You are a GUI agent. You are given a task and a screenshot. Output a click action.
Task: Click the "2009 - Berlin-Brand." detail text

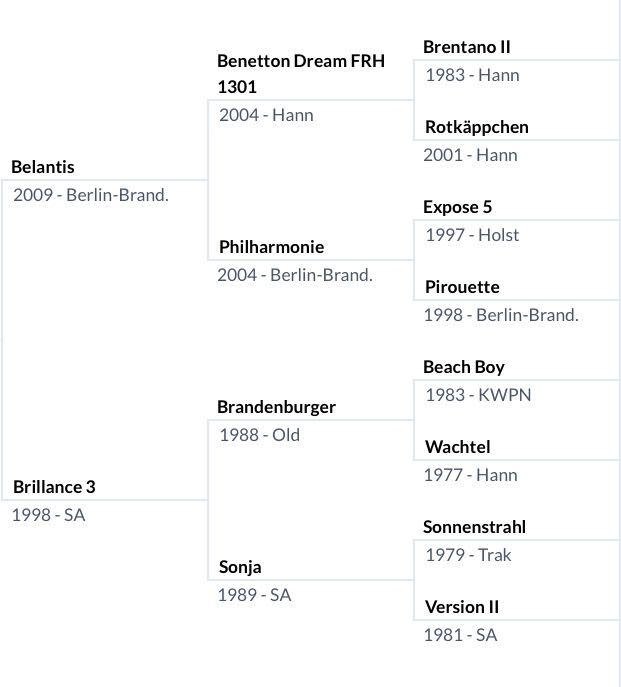(x=91, y=195)
